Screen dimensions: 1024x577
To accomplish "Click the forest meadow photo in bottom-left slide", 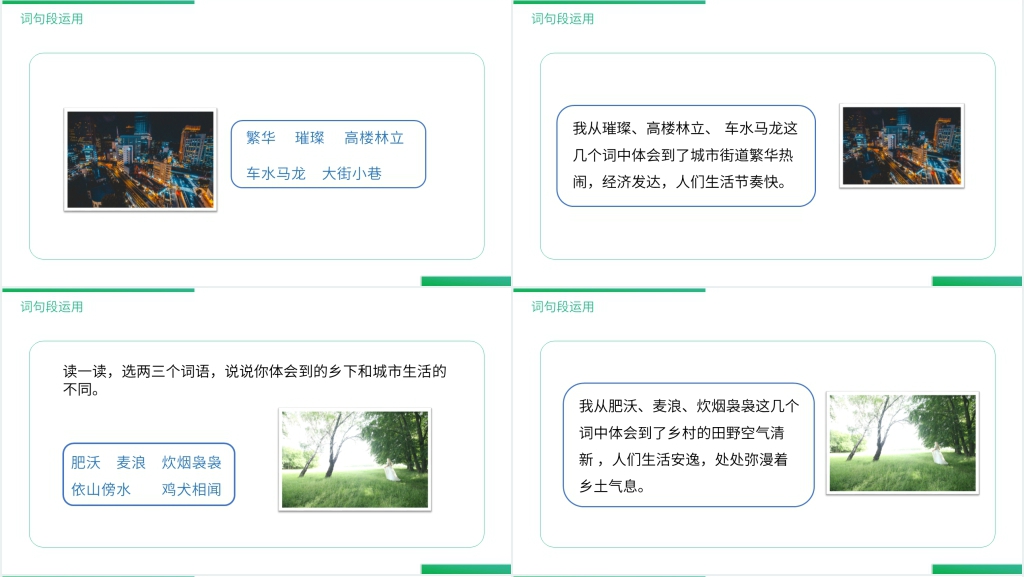I will 354,459.
